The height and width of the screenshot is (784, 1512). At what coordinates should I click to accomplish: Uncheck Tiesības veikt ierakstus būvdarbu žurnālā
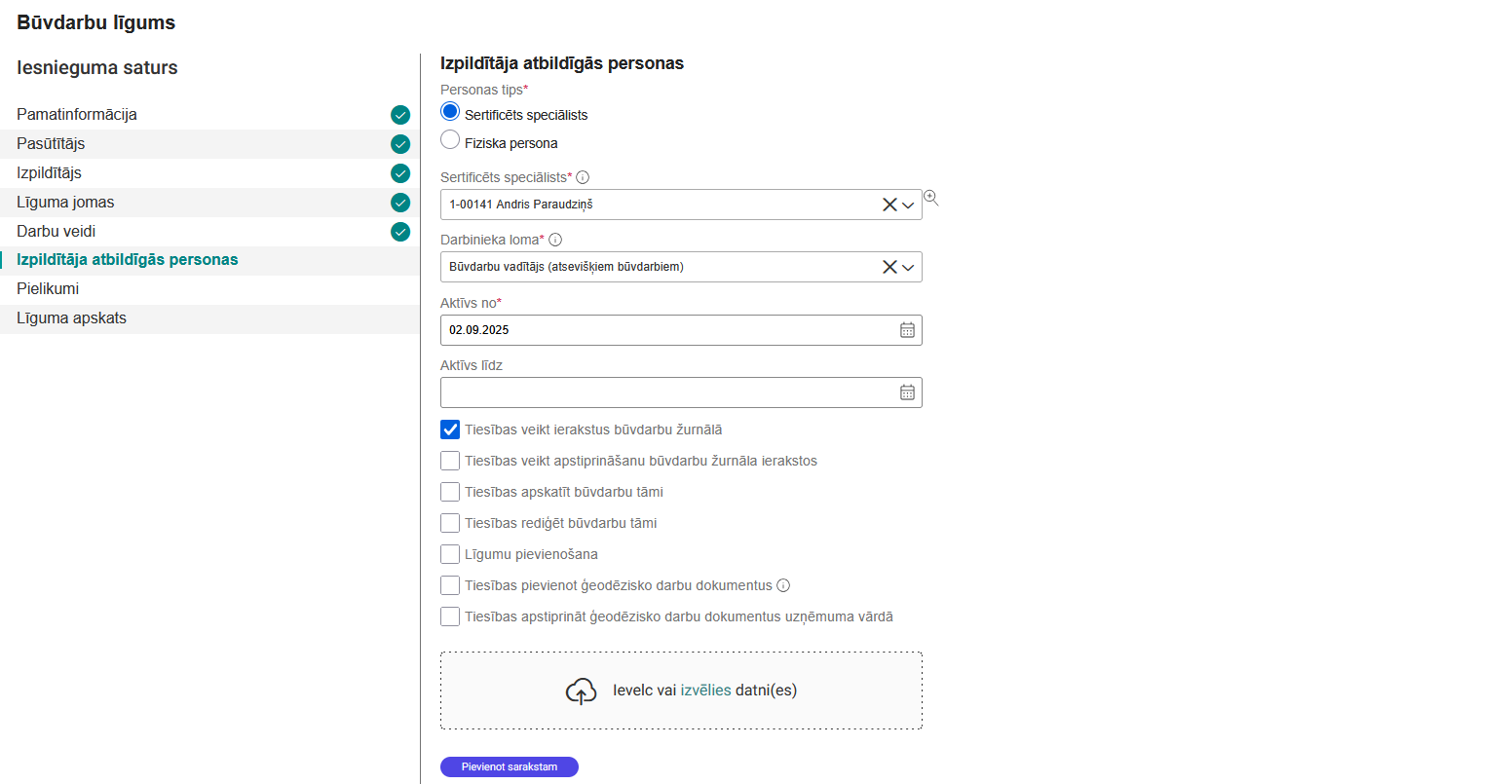[450, 429]
